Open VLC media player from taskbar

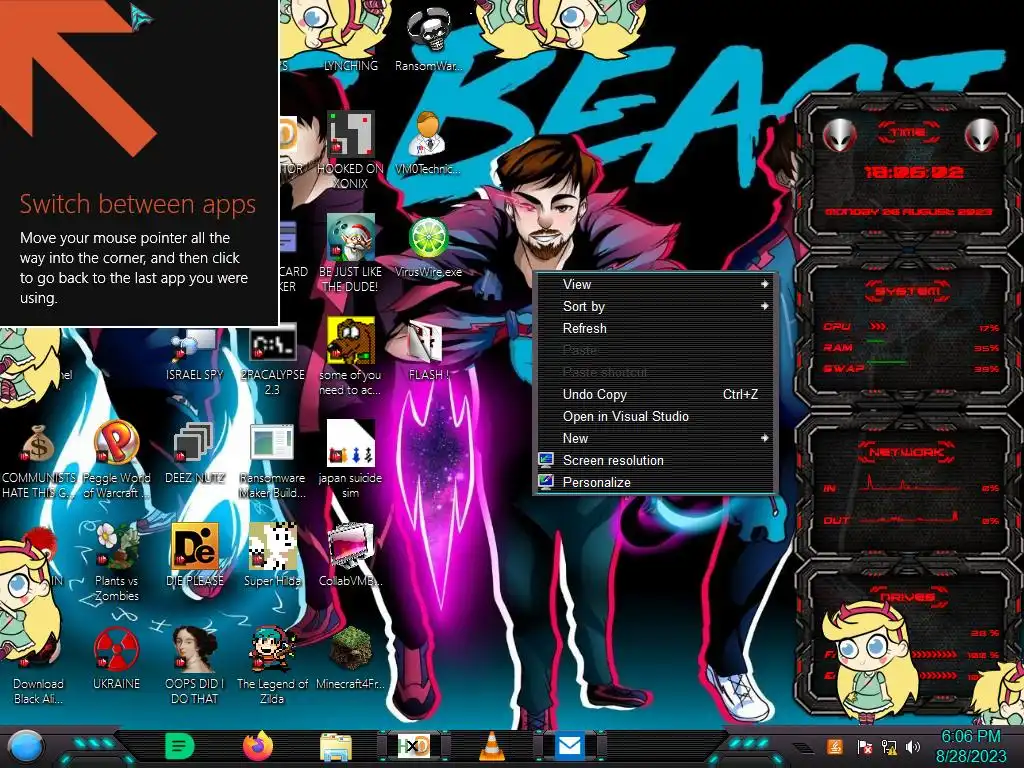coord(491,746)
